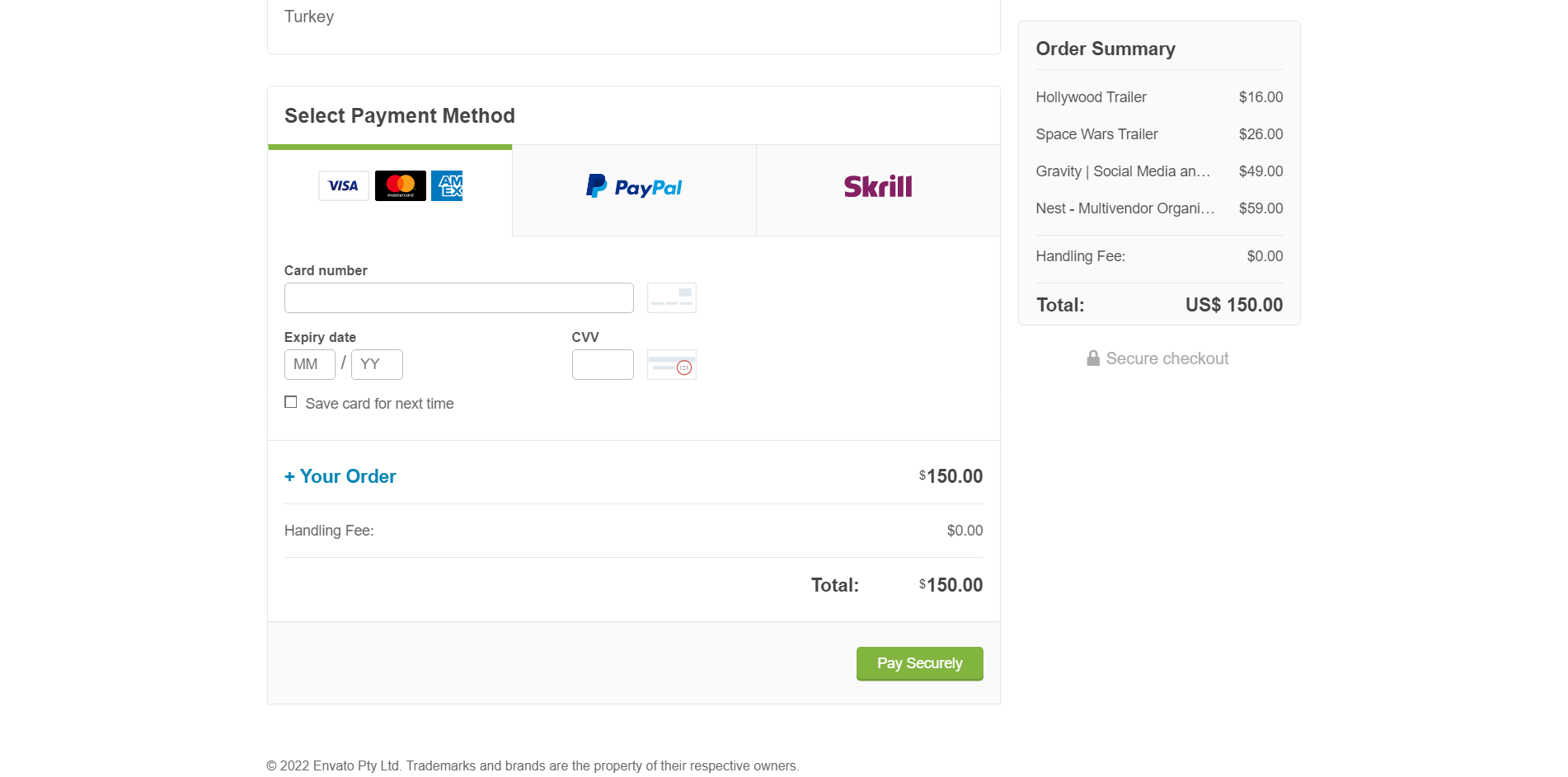Click Hollywood Trailer in Order Summary
This screenshot has width=1568, height=777.
coord(1091,97)
